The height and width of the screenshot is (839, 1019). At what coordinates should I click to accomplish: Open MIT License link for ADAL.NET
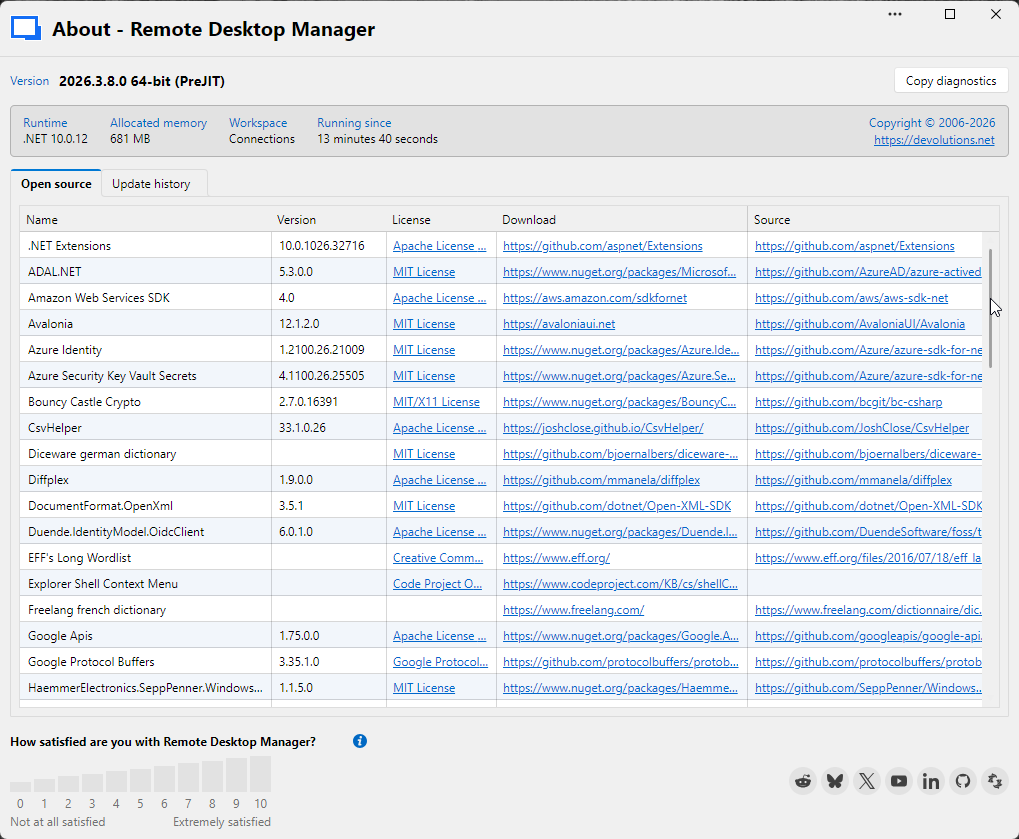424,272
